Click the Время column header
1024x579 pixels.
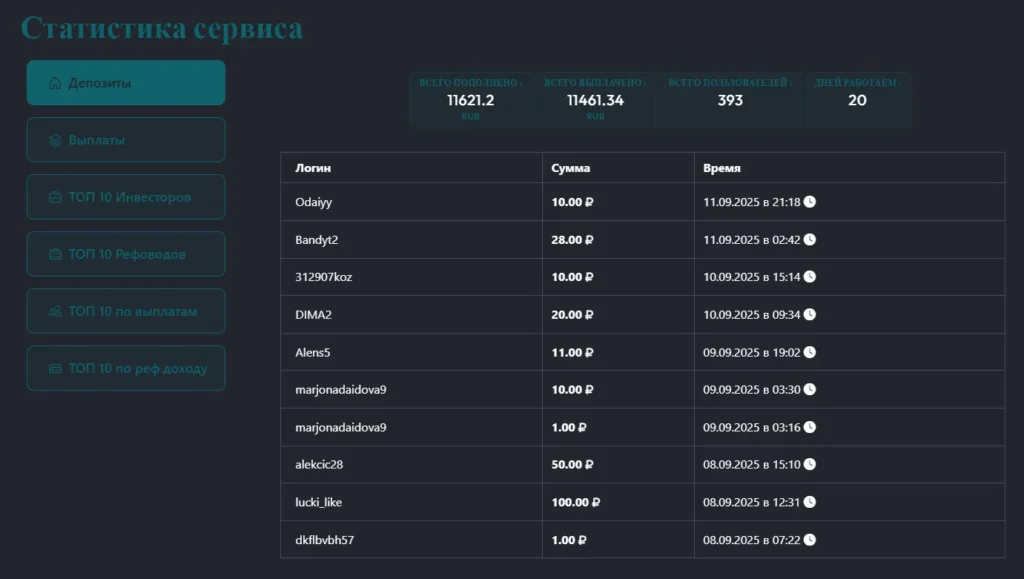pyautogui.click(x=721, y=168)
